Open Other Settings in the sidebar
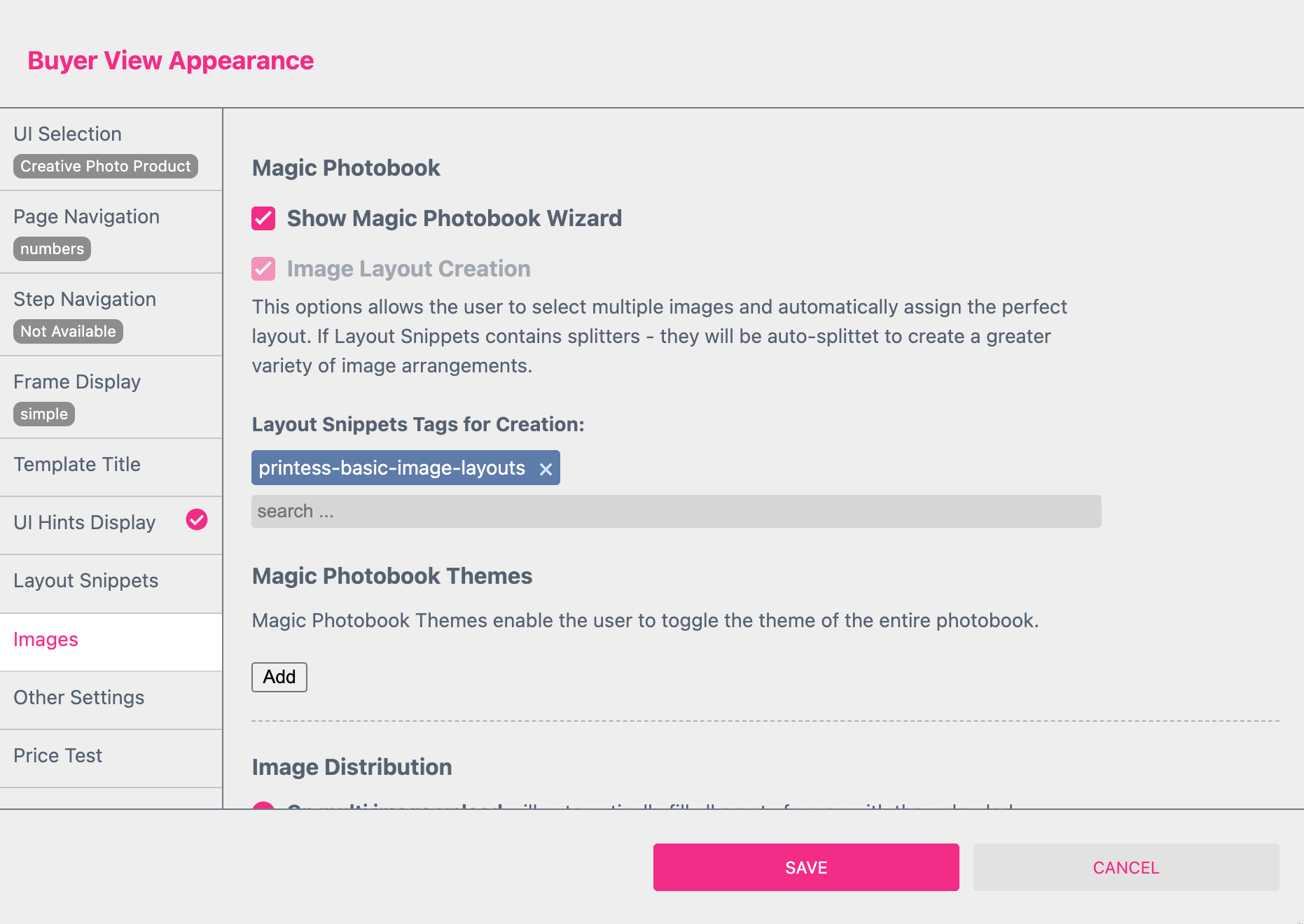This screenshot has height=924, width=1304. coord(111,700)
